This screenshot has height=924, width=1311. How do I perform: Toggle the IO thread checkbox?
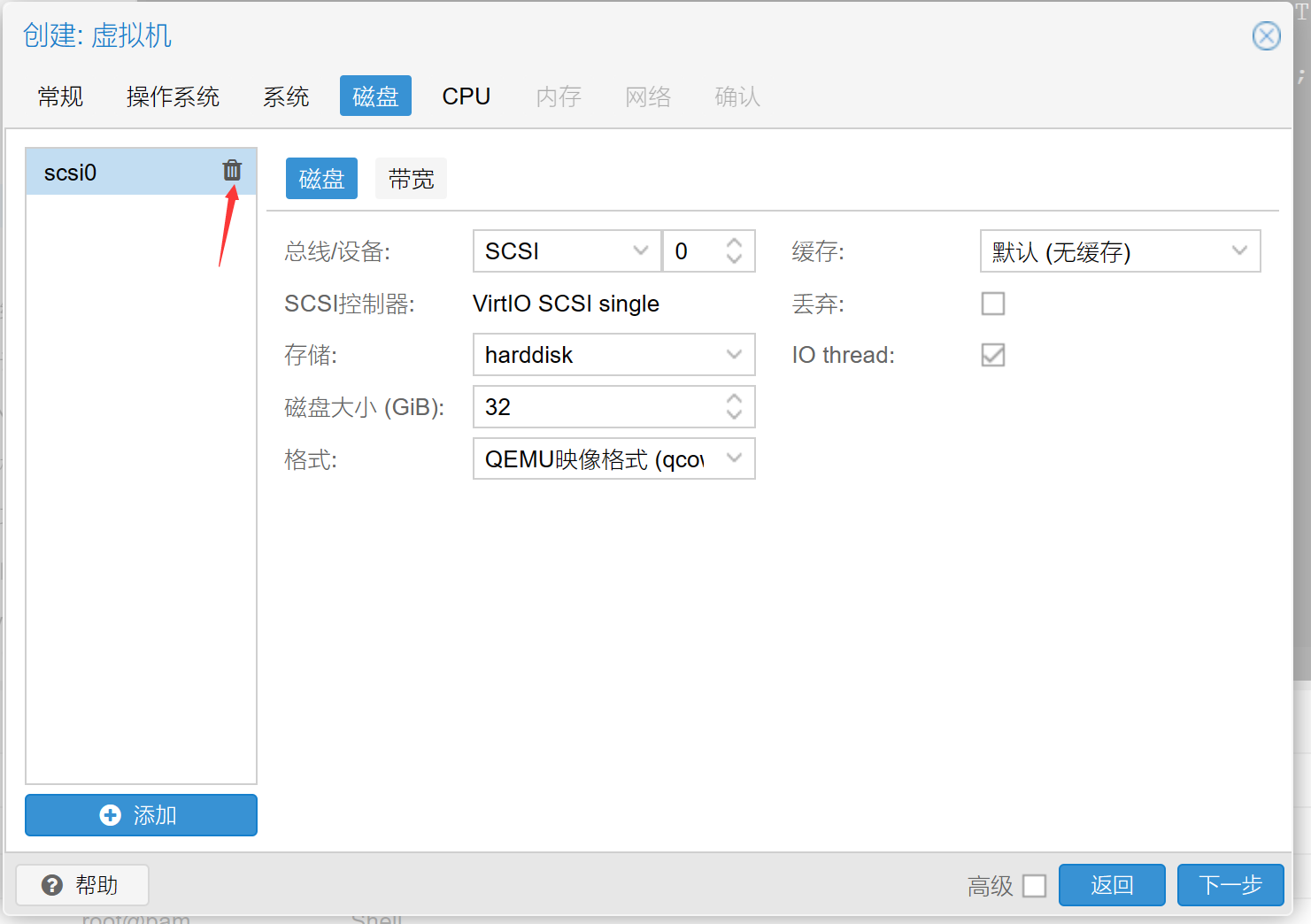pos(993,355)
